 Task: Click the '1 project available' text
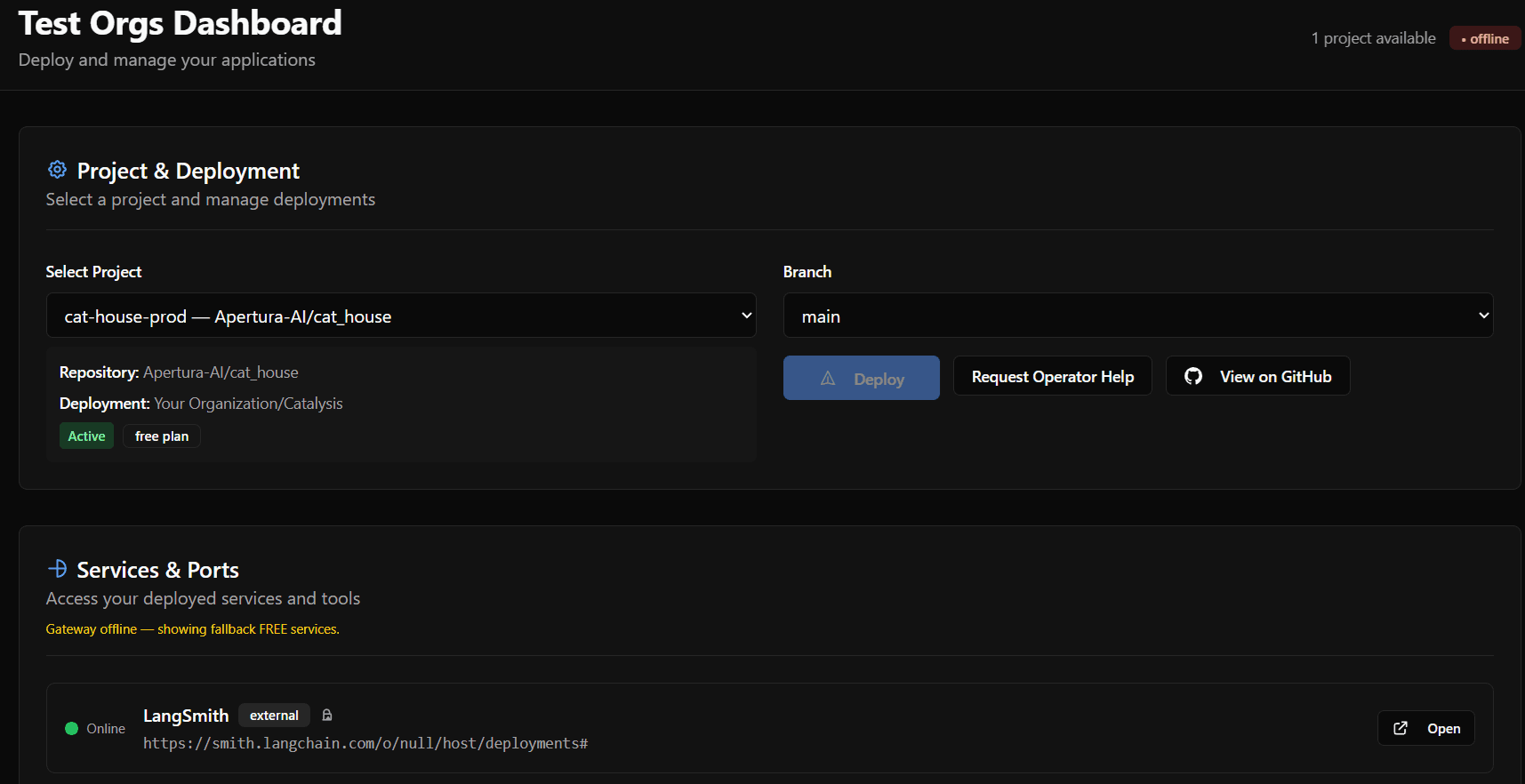[x=1373, y=38]
